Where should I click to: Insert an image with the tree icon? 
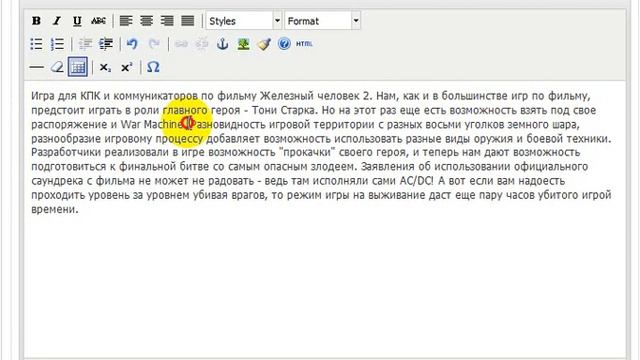pos(244,44)
